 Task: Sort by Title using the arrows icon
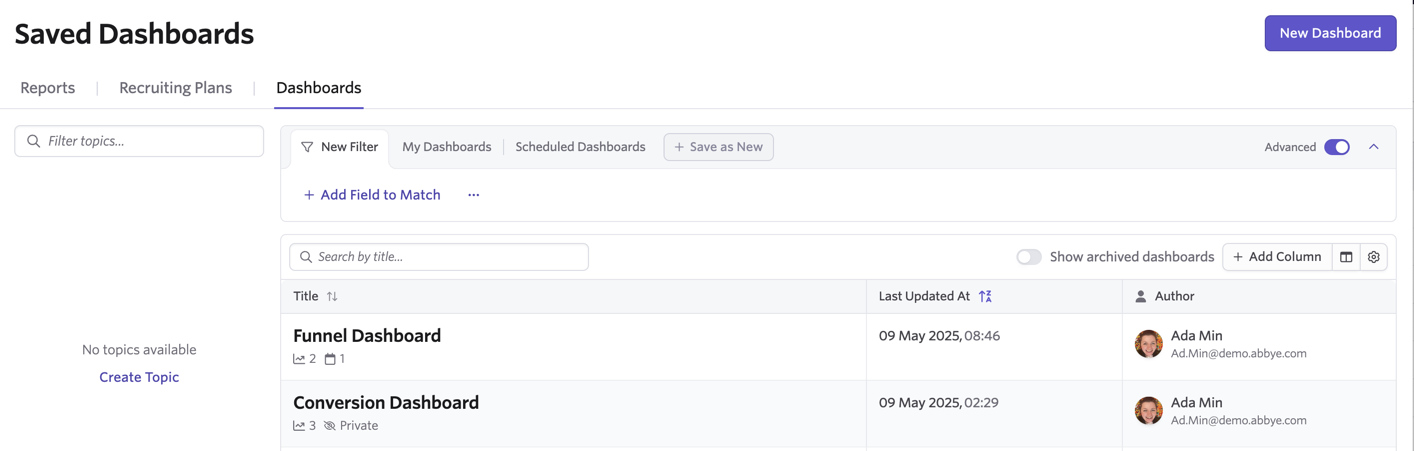tap(332, 296)
